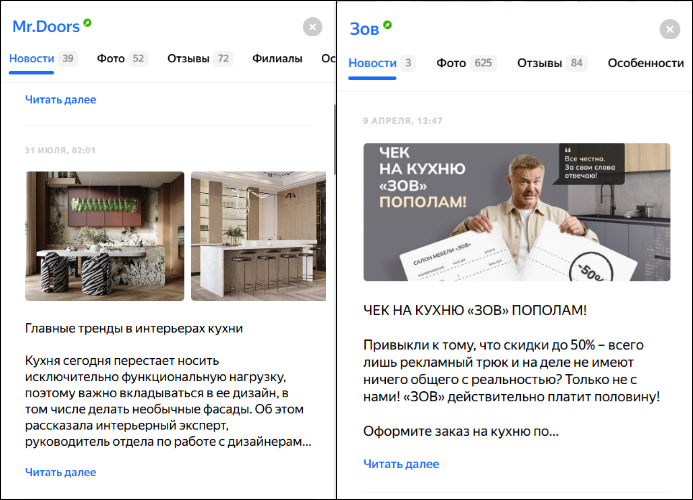Screen dimensions: 693x500
Task: Click heading ЧЕК НА КУХНЮ «ЗОВ» ПОПОЛАМ!
Action: click(475, 310)
